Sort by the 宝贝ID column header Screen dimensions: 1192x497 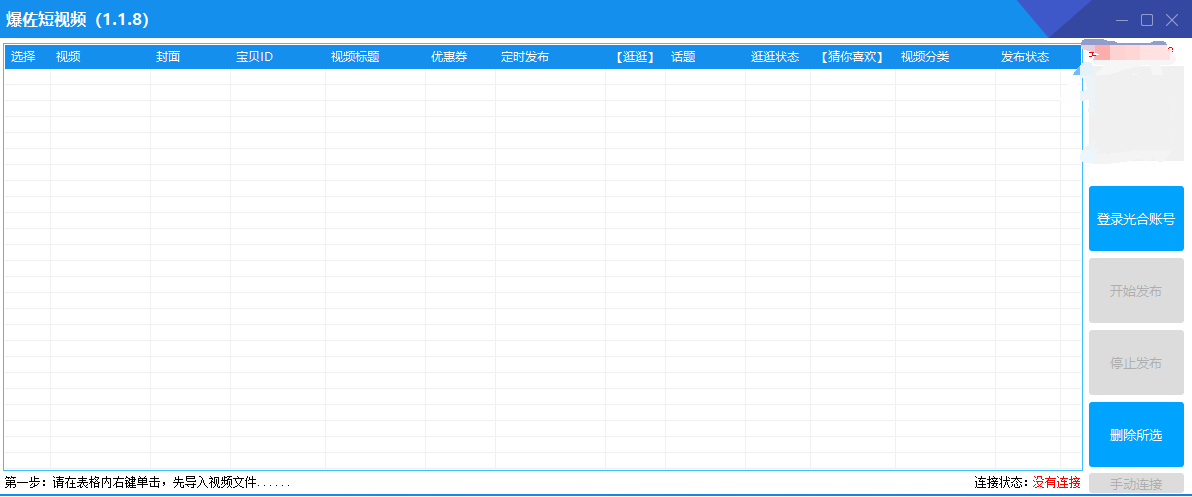point(255,57)
